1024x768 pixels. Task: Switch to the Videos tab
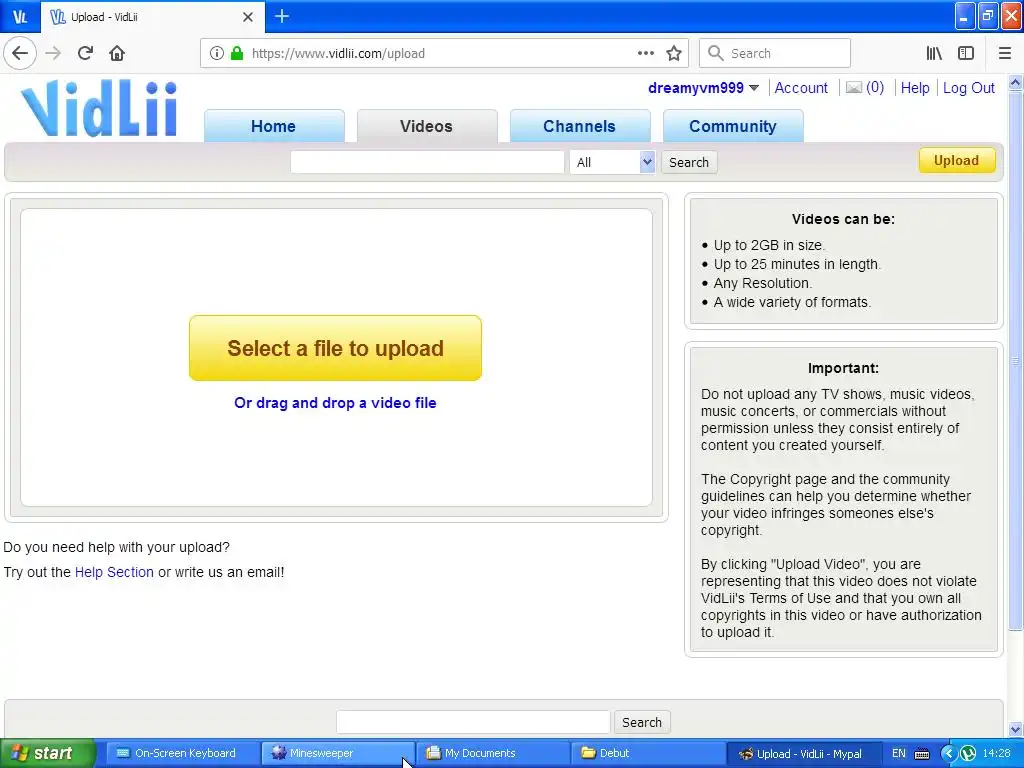coord(426,126)
